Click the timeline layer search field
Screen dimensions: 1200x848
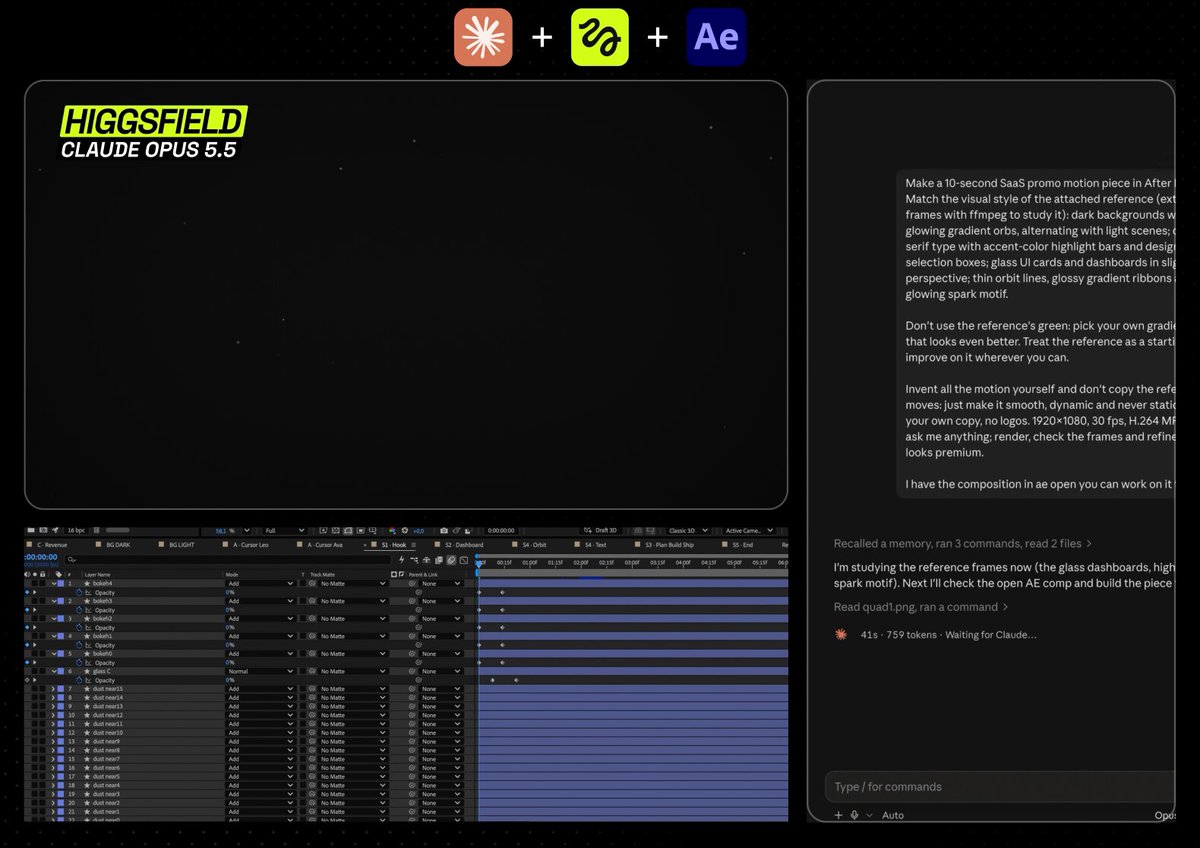point(230,560)
